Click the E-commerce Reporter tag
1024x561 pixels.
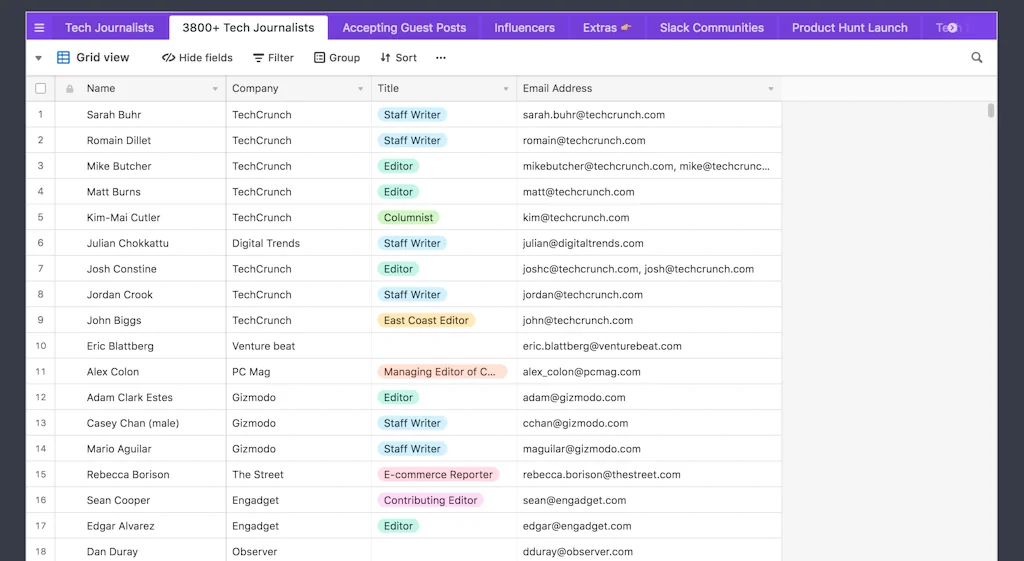click(438, 474)
